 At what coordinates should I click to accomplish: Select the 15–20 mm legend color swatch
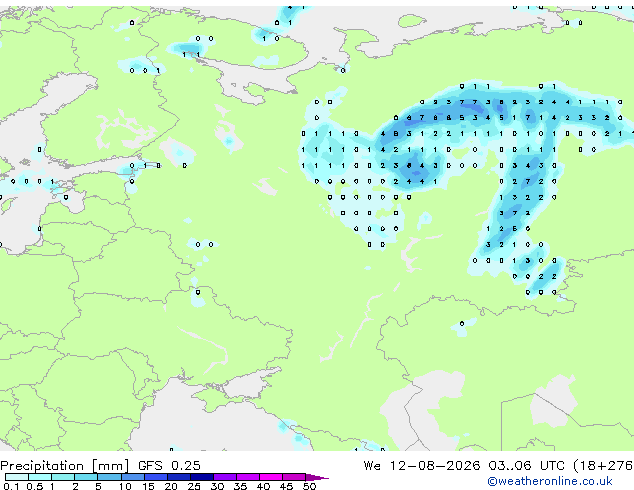coord(156,477)
